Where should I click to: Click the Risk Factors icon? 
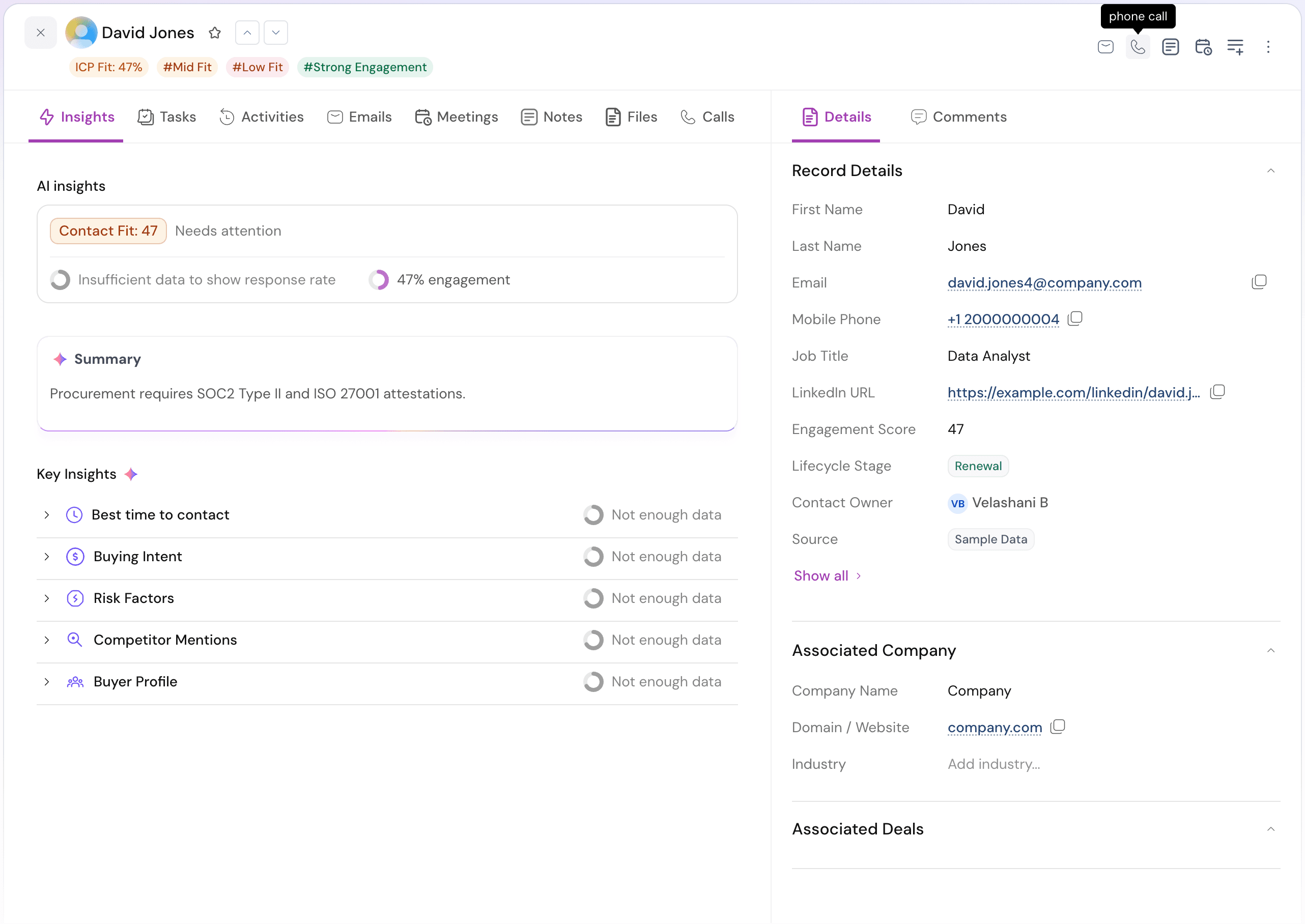click(75, 598)
